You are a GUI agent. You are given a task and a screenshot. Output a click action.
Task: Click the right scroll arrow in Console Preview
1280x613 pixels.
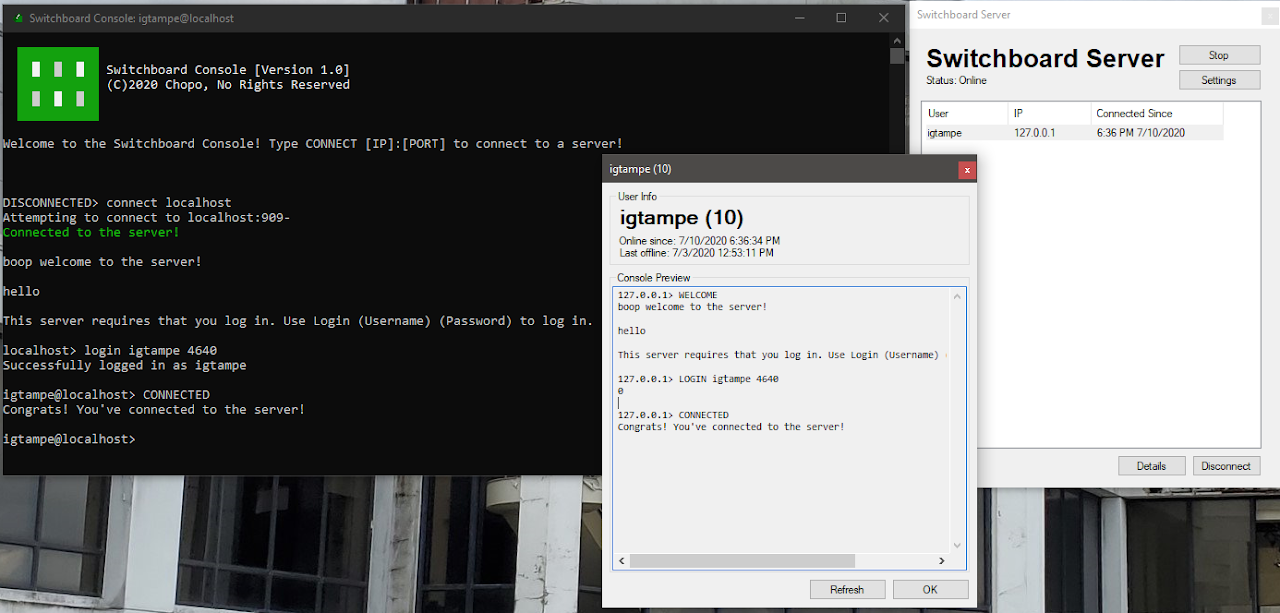942,561
